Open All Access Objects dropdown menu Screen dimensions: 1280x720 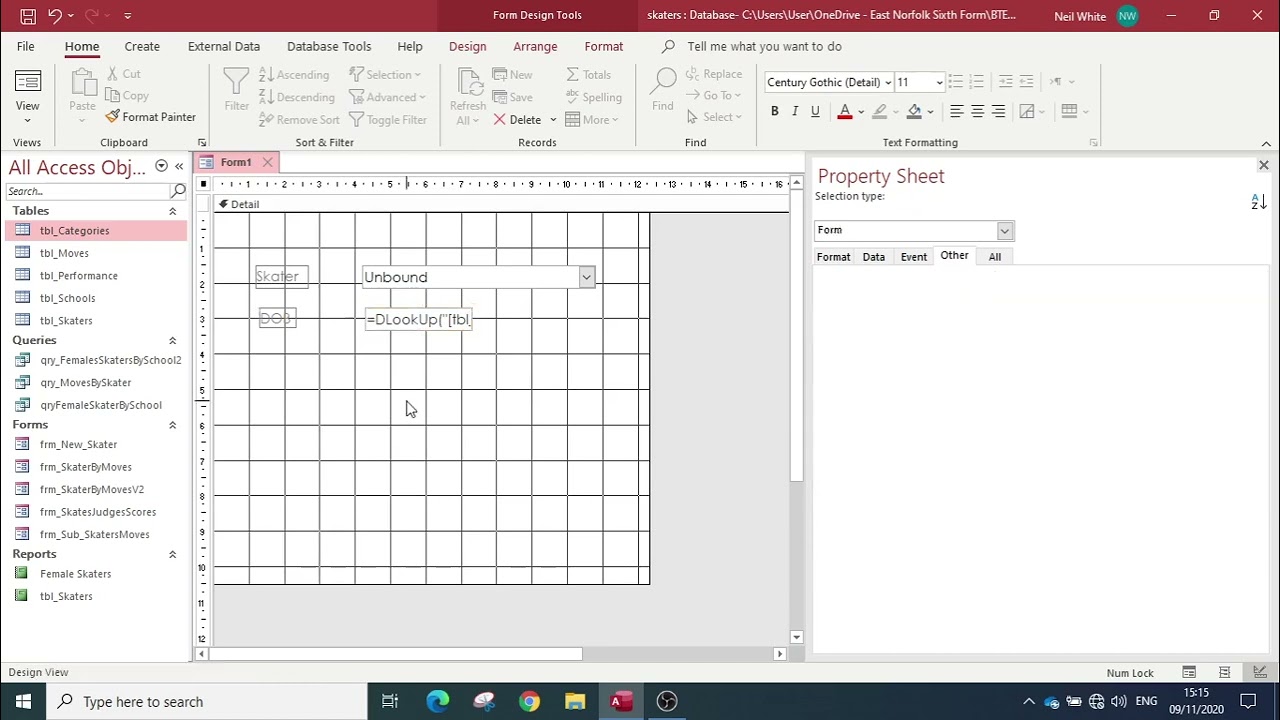coord(161,166)
